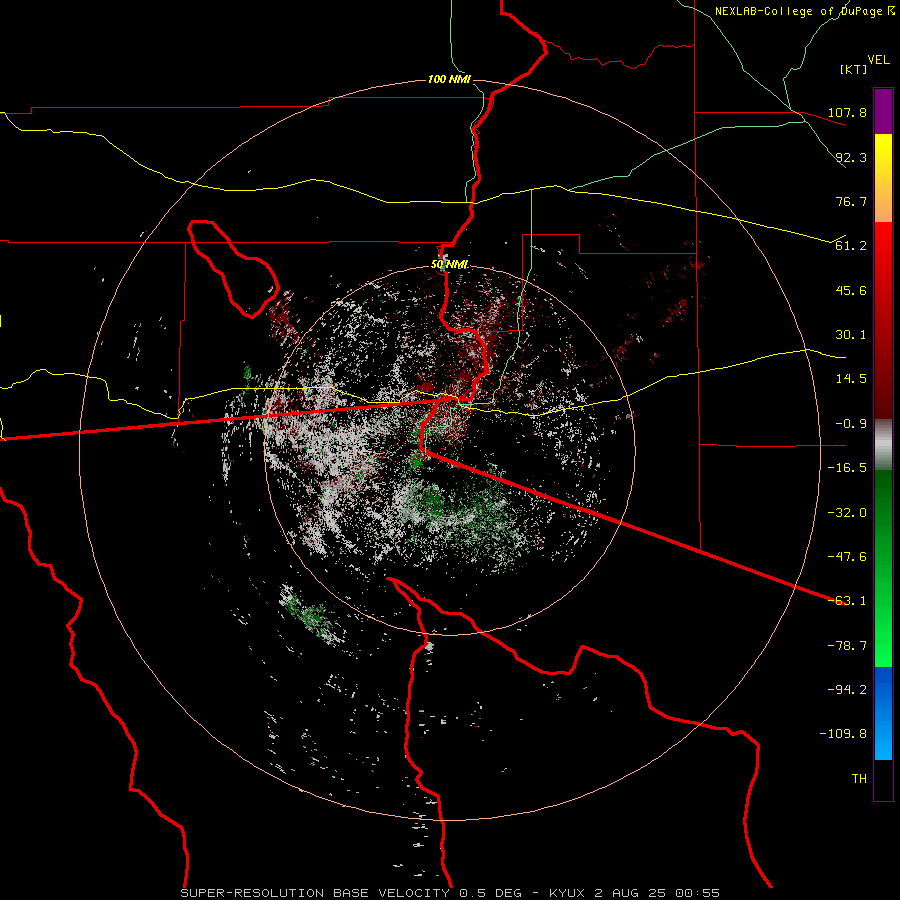The image size is (900, 900).
Task: Click the -0.9 velocity scale value
Action: (x=851, y=424)
